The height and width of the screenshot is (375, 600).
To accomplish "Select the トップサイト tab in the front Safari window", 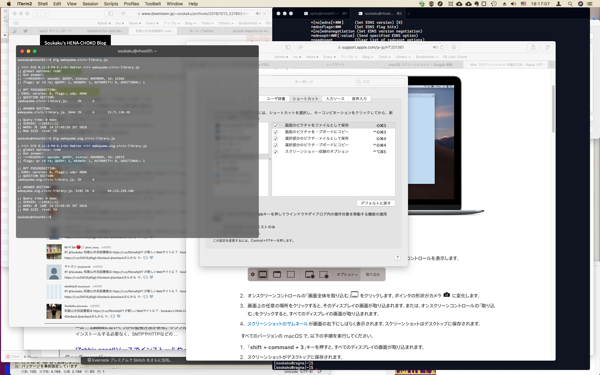I will pos(336,65).
